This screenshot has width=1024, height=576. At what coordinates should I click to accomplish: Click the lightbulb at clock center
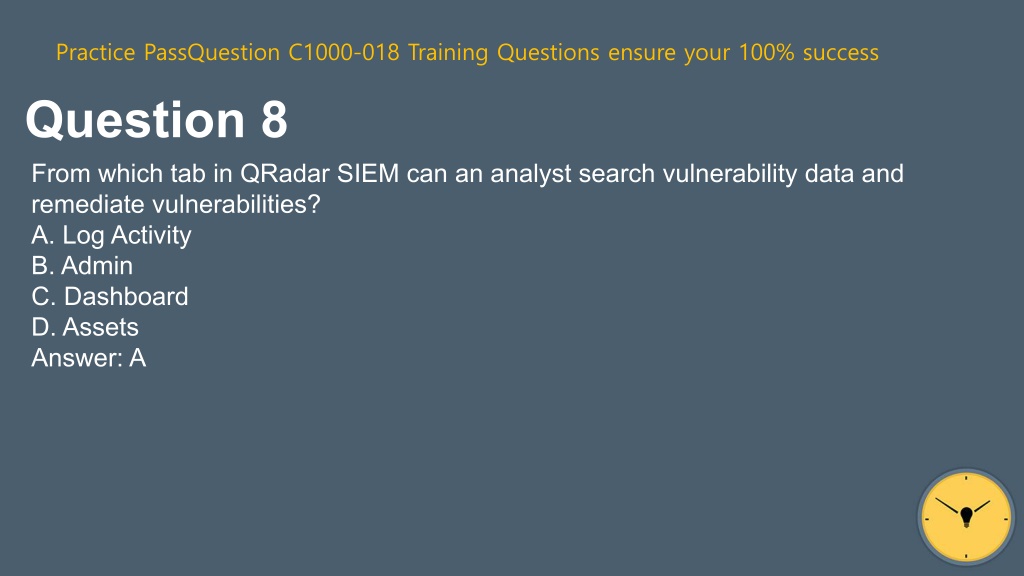[967, 517]
